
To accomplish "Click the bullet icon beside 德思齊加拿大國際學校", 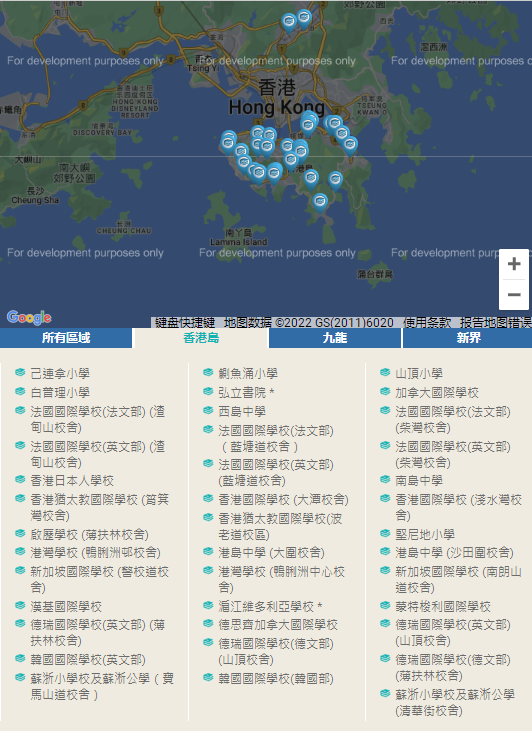I will pyautogui.click(x=208, y=624).
